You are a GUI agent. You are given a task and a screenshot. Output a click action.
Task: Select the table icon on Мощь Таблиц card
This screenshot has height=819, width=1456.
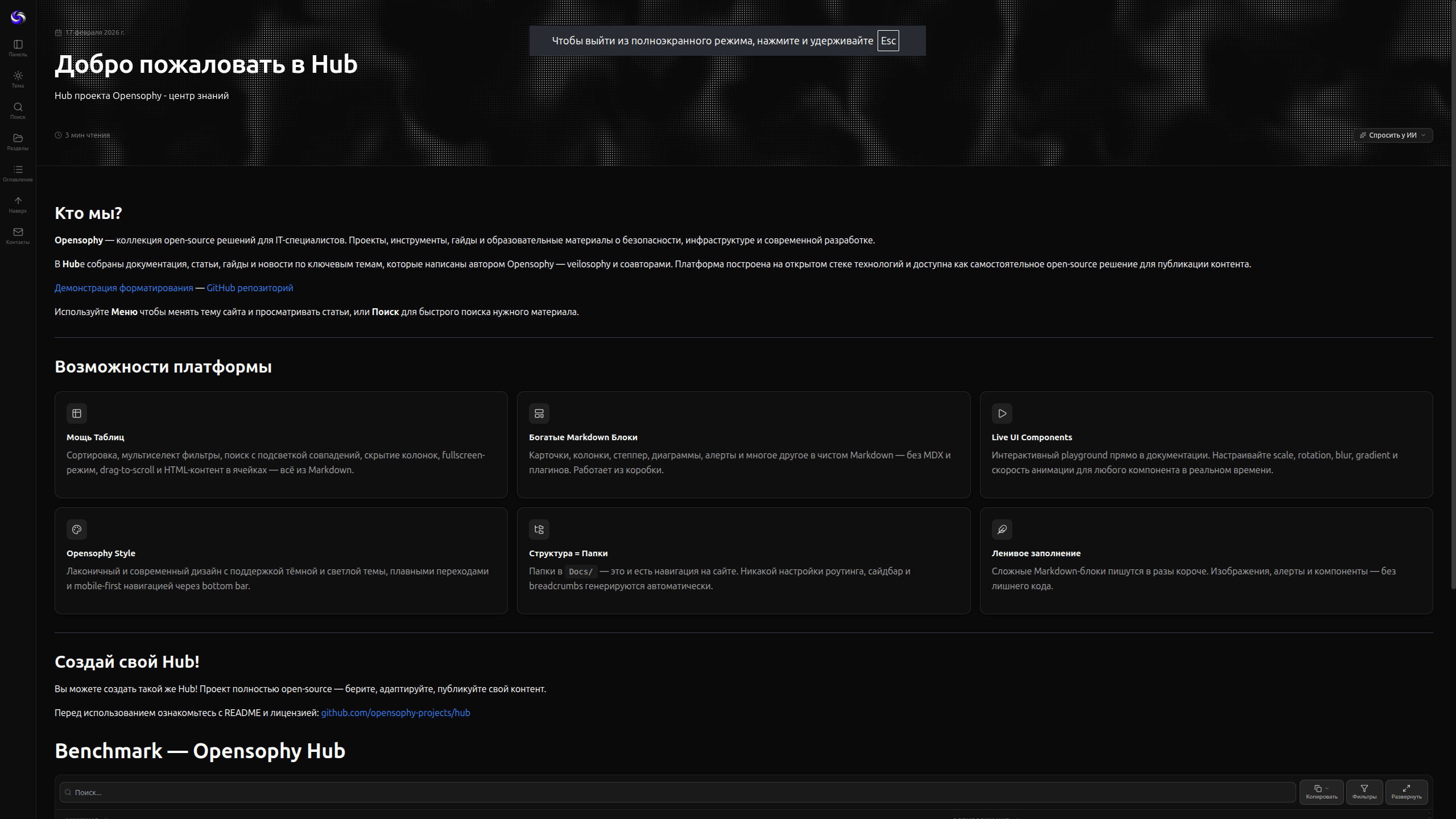tap(77, 413)
